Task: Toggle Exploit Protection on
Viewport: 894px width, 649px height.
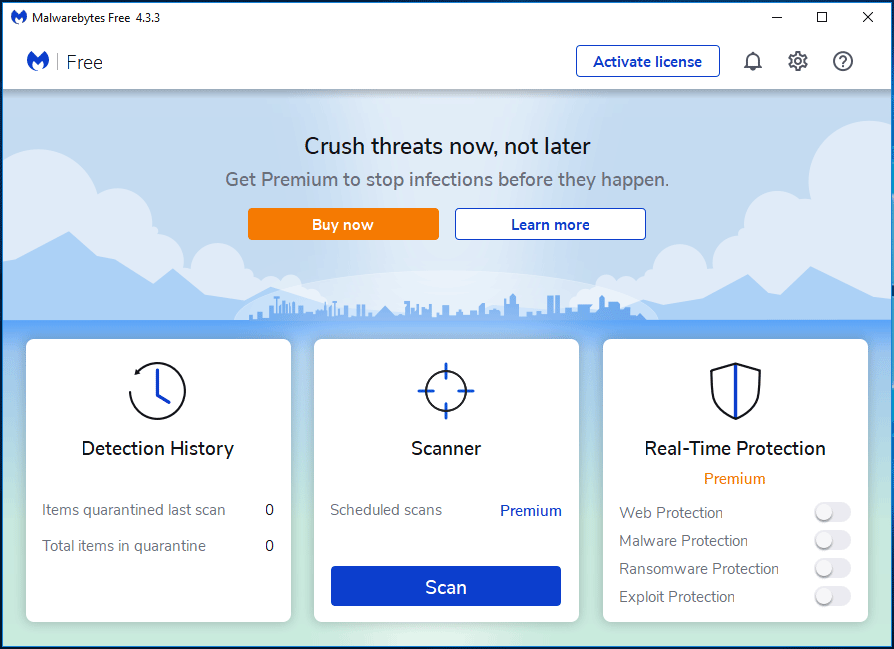Action: coord(832,596)
